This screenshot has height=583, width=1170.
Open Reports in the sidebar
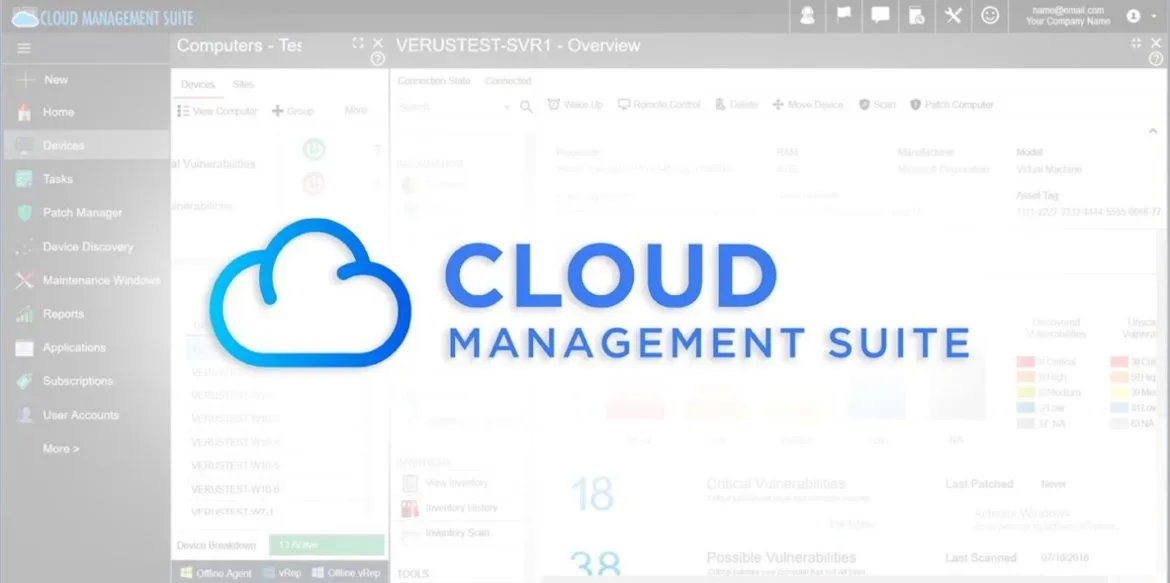click(63, 314)
